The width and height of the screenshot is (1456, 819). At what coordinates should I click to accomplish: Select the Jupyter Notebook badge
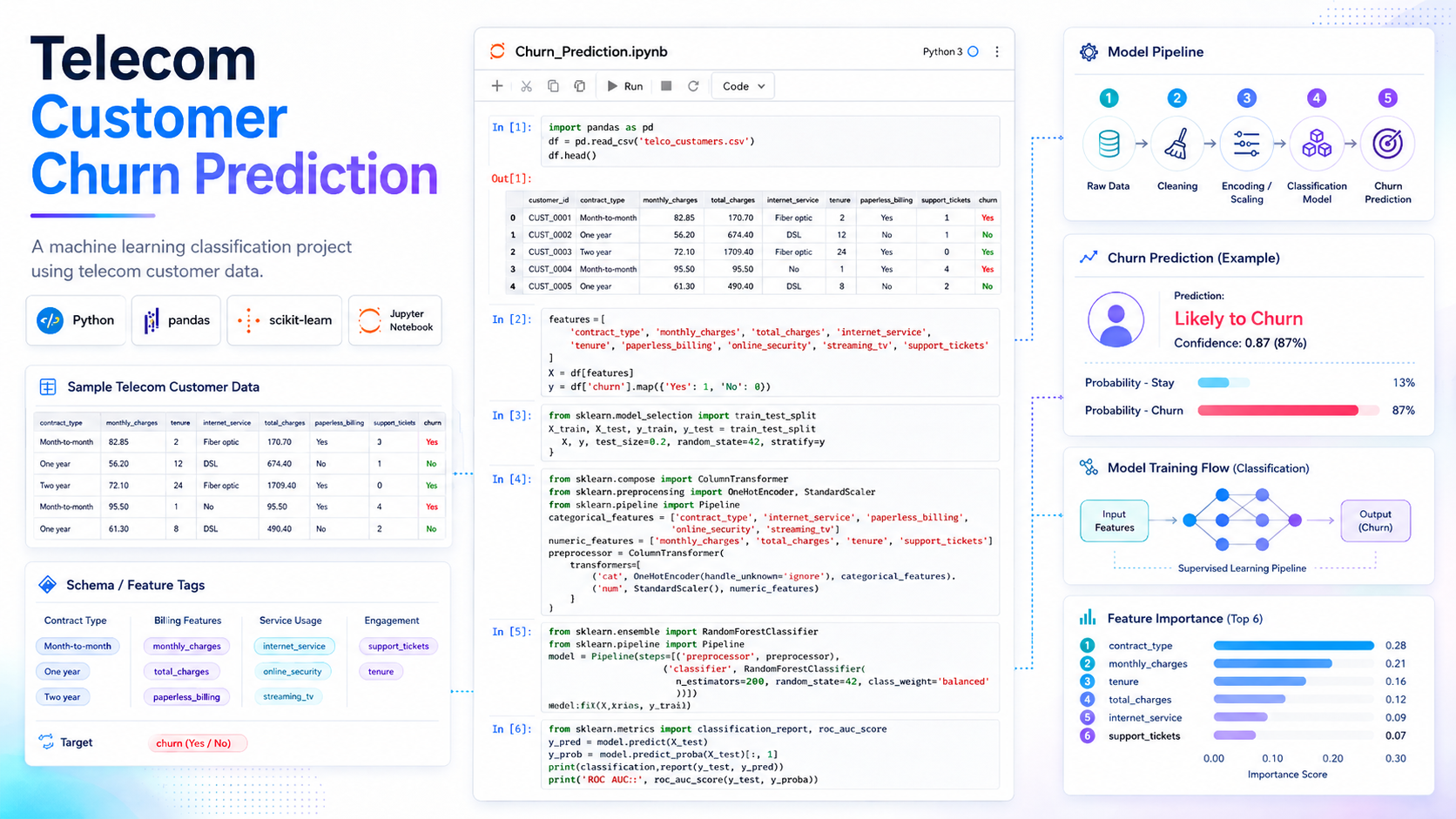tap(395, 320)
